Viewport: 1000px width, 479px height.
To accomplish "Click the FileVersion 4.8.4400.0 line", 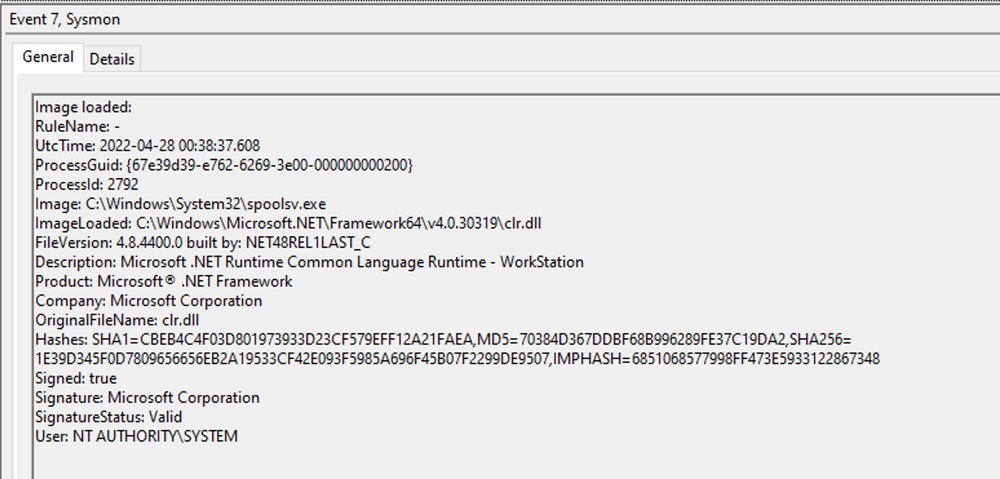I will [208, 242].
